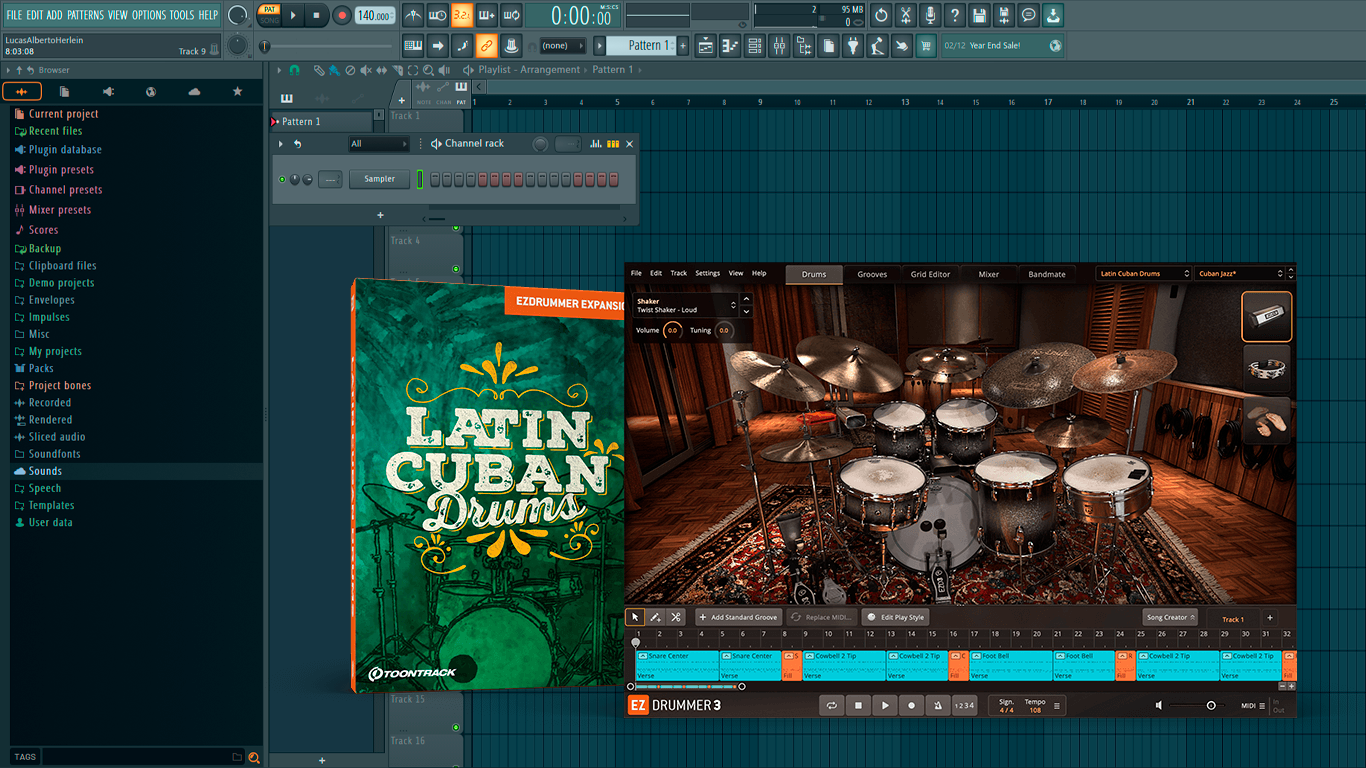Select the starred favorites tab in browser
Viewport: 1366px width, 768px height.
(237, 91)
